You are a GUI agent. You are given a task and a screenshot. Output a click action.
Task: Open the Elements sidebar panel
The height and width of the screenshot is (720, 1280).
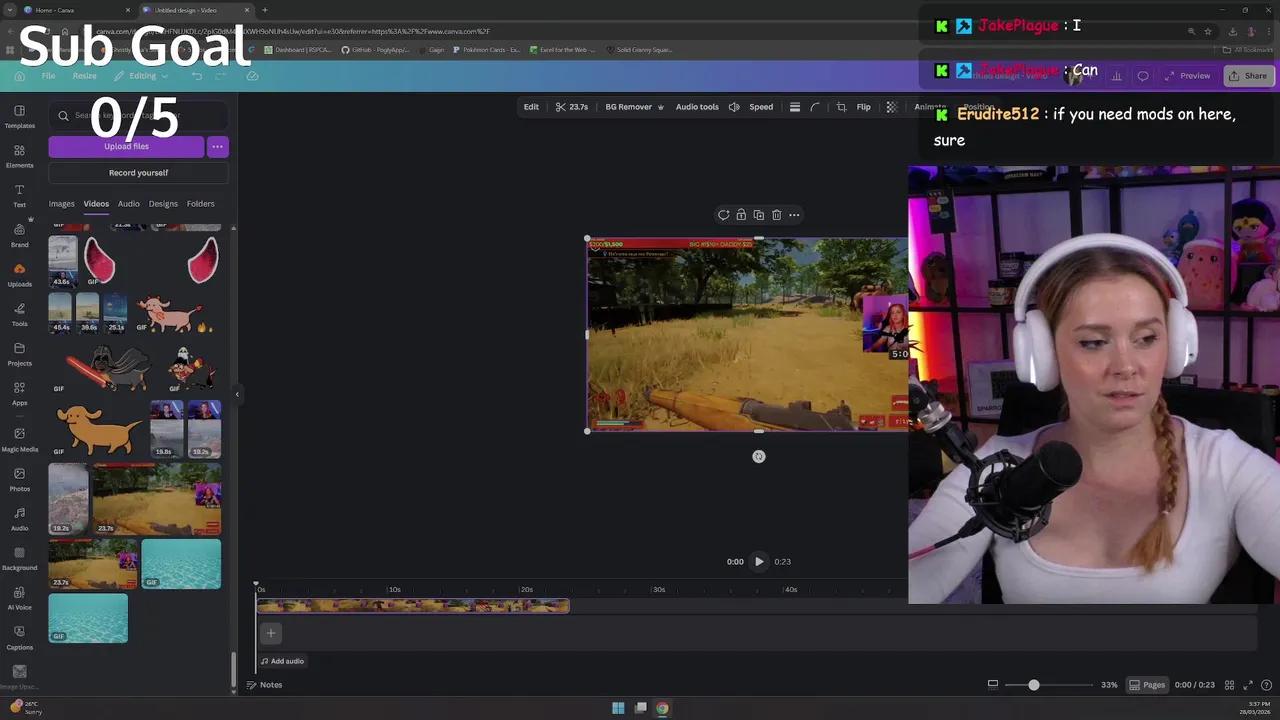click(x=19, y=156)
